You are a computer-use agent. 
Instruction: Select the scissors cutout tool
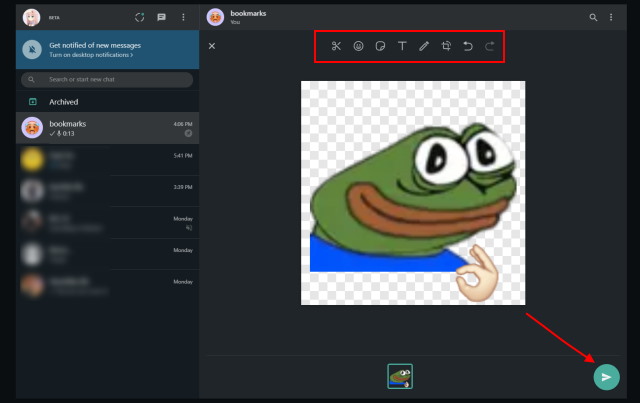[x=336, y=46]
